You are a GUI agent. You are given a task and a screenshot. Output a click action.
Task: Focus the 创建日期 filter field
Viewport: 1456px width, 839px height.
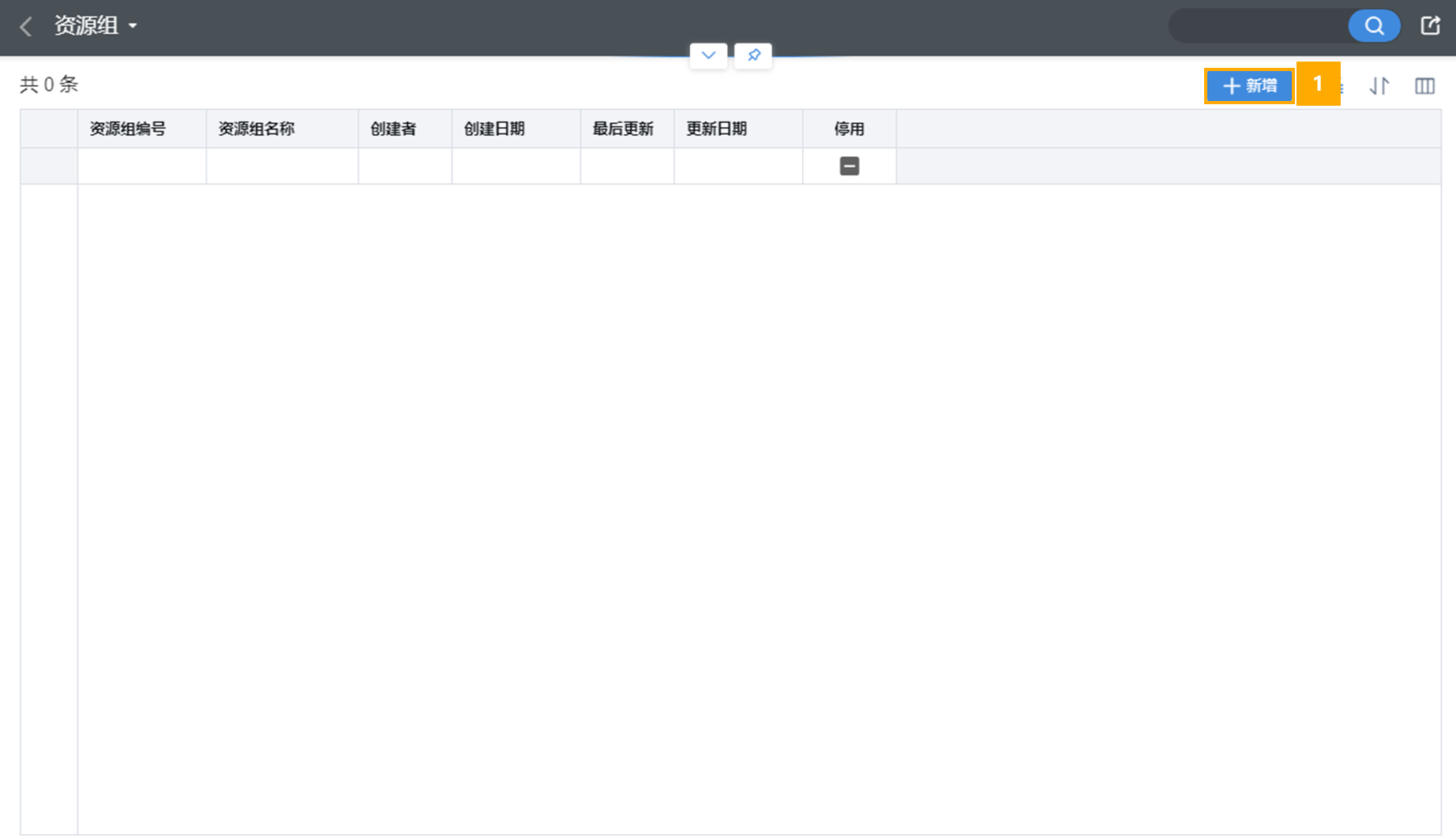(516, 166)
